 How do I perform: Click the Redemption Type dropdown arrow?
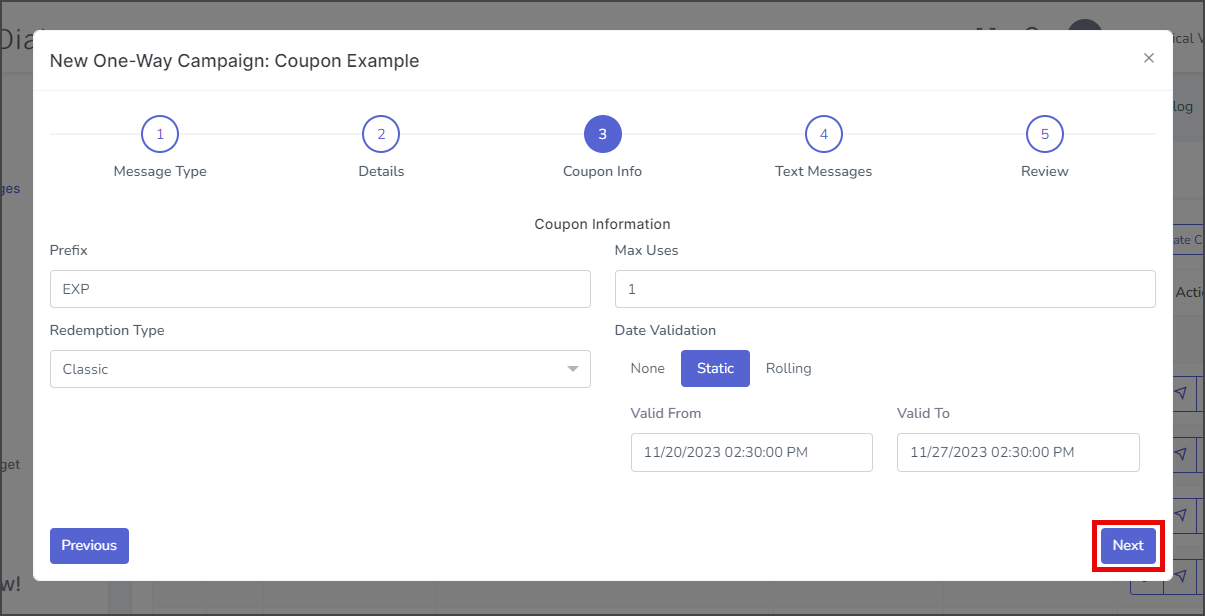573,369
